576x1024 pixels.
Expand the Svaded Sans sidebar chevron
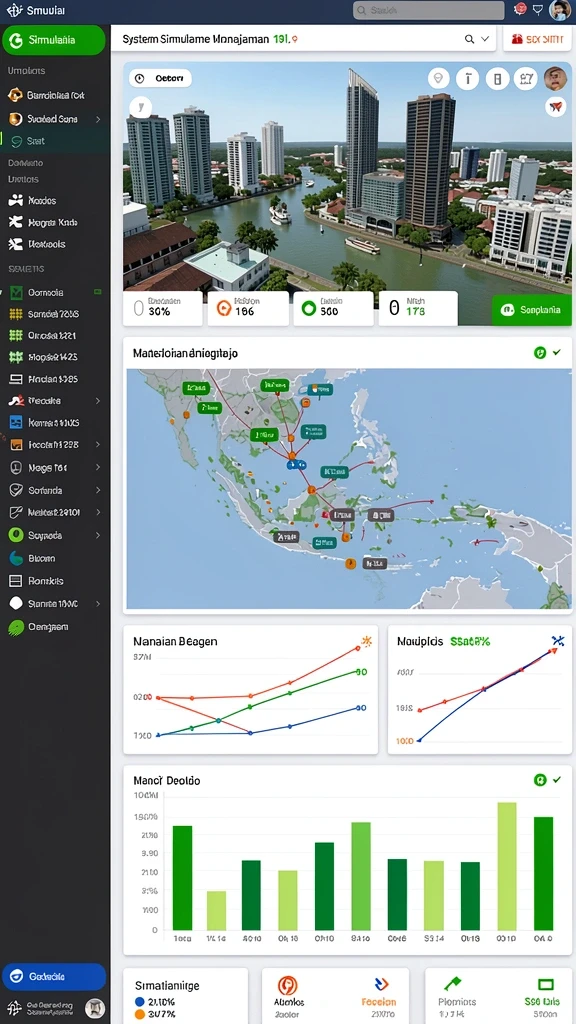(x=98, y=120)
